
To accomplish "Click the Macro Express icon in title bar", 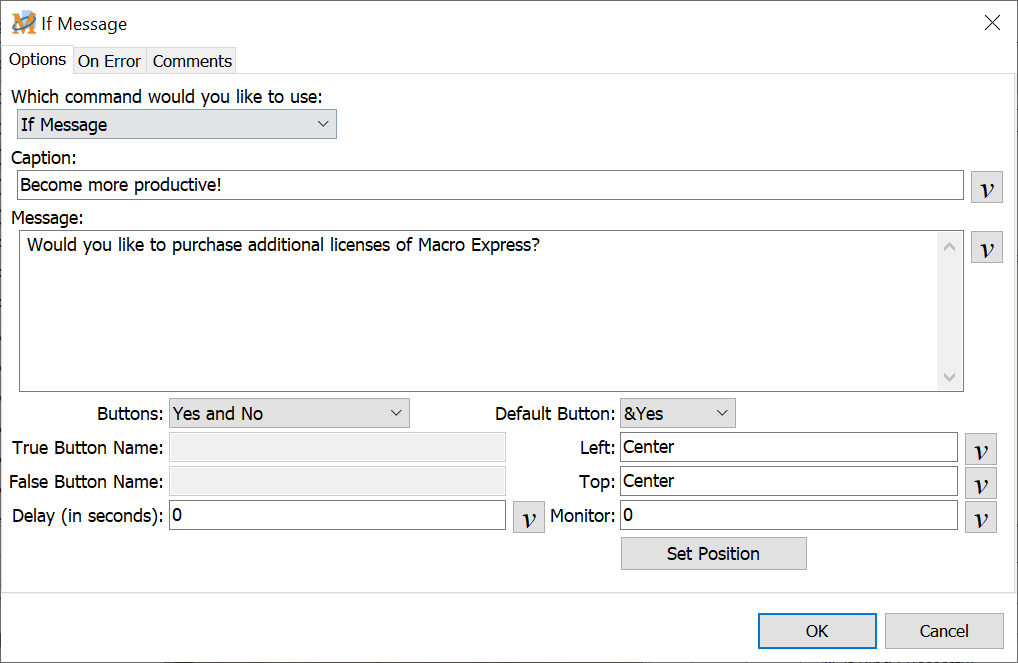I will (23, 23).
